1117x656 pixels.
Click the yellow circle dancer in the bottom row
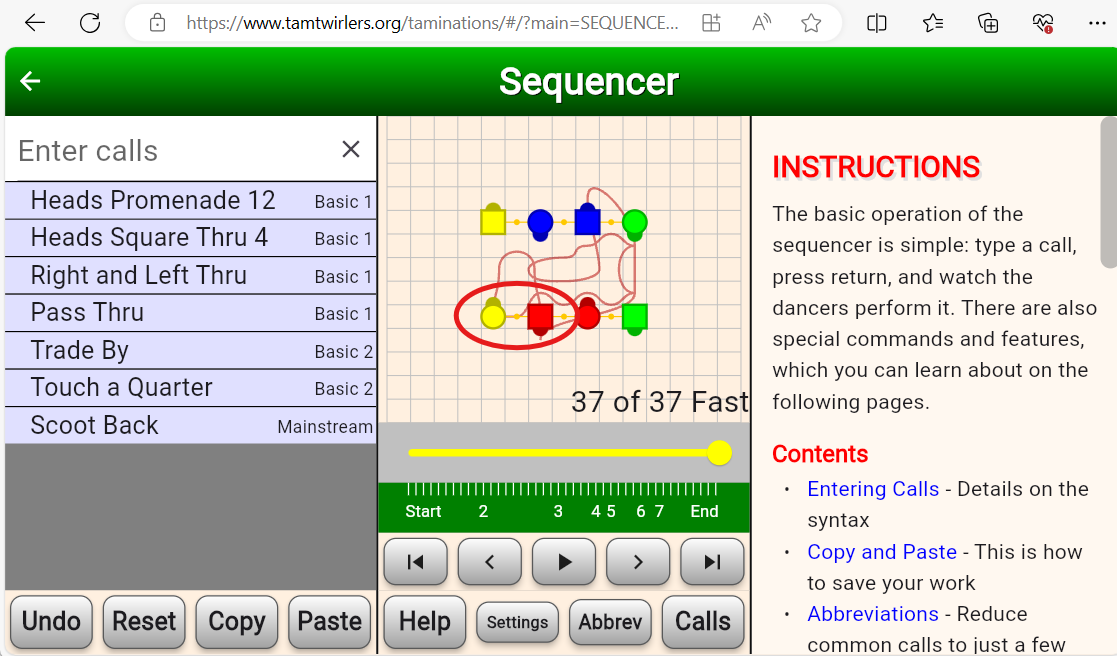click(493, 314)
